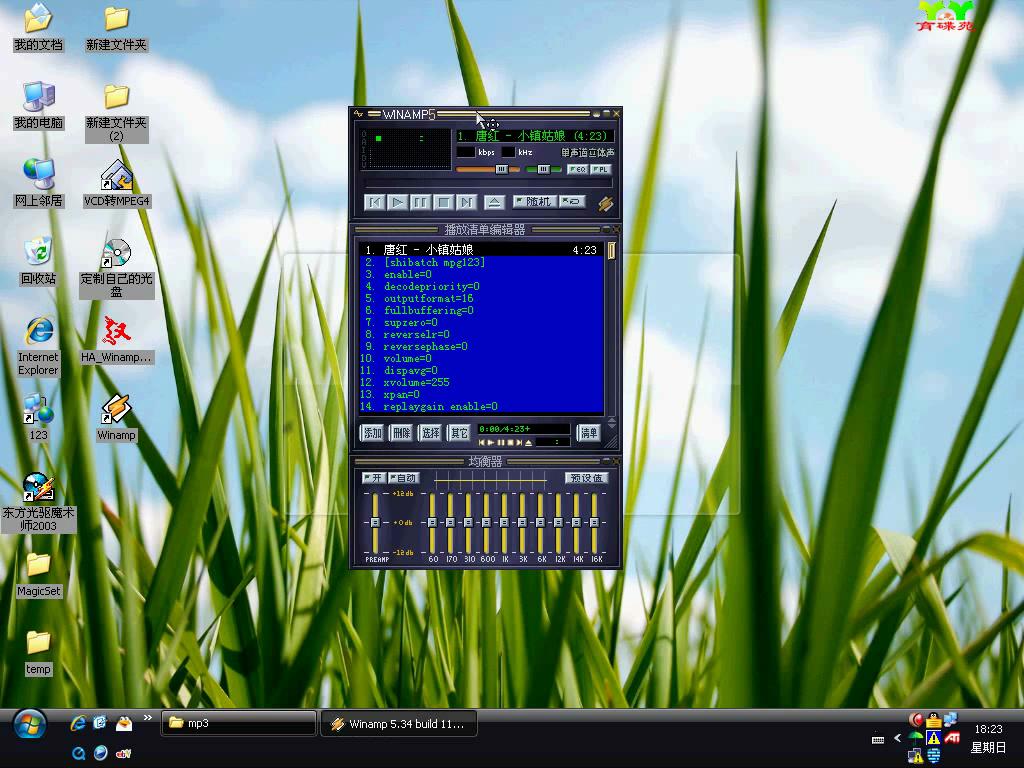Click the 16K equalizer band slider

(594, 522)
